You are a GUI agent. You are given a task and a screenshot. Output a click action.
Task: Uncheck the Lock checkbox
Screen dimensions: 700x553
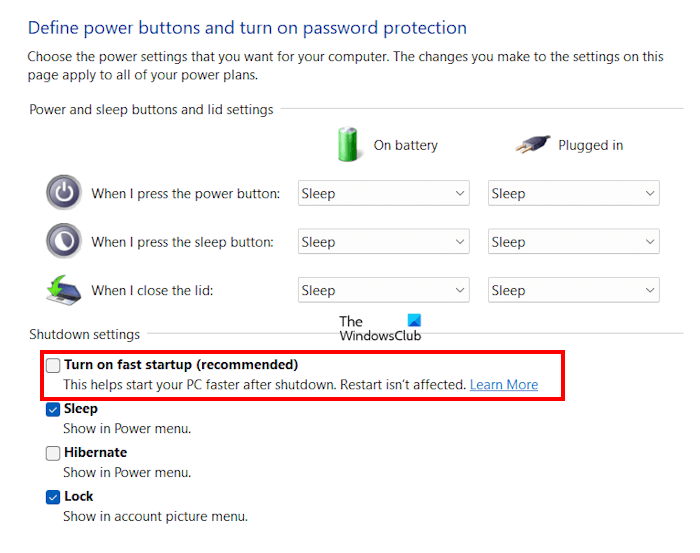tap(53, 497)
